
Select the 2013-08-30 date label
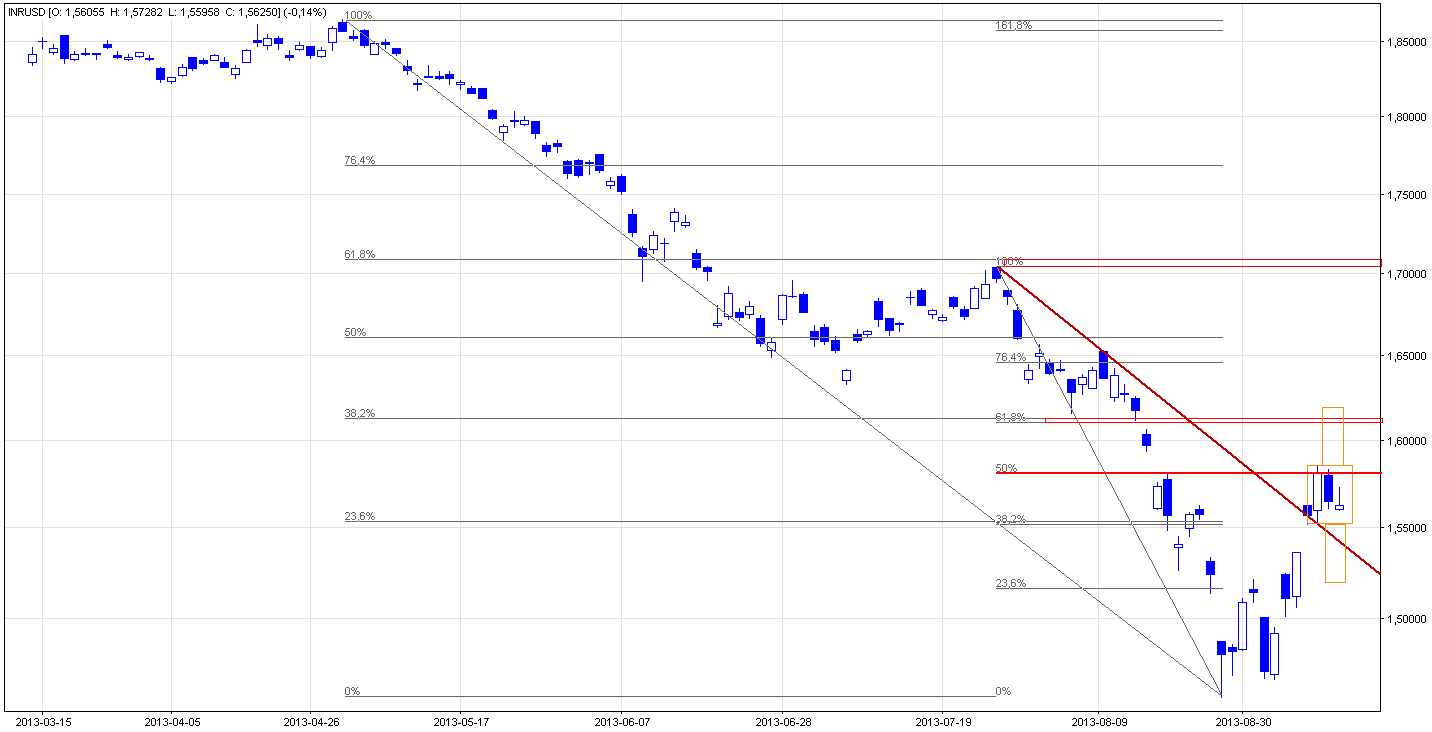click(1243, 720)
